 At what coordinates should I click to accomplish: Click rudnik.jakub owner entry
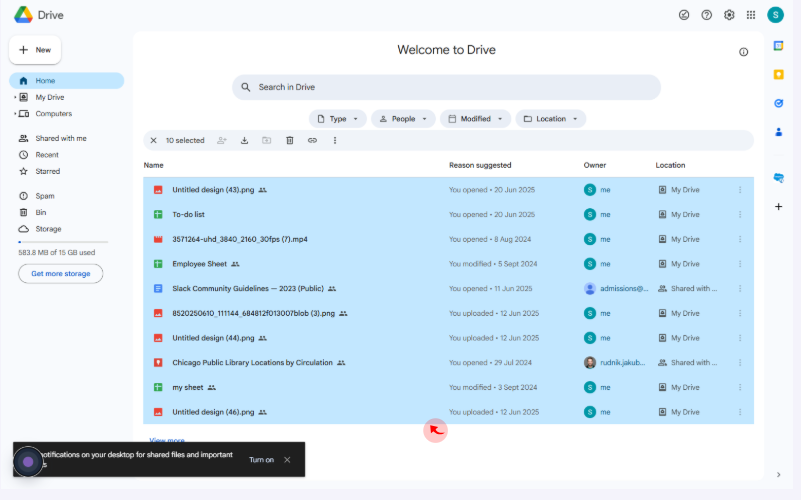tap(615, 363)
